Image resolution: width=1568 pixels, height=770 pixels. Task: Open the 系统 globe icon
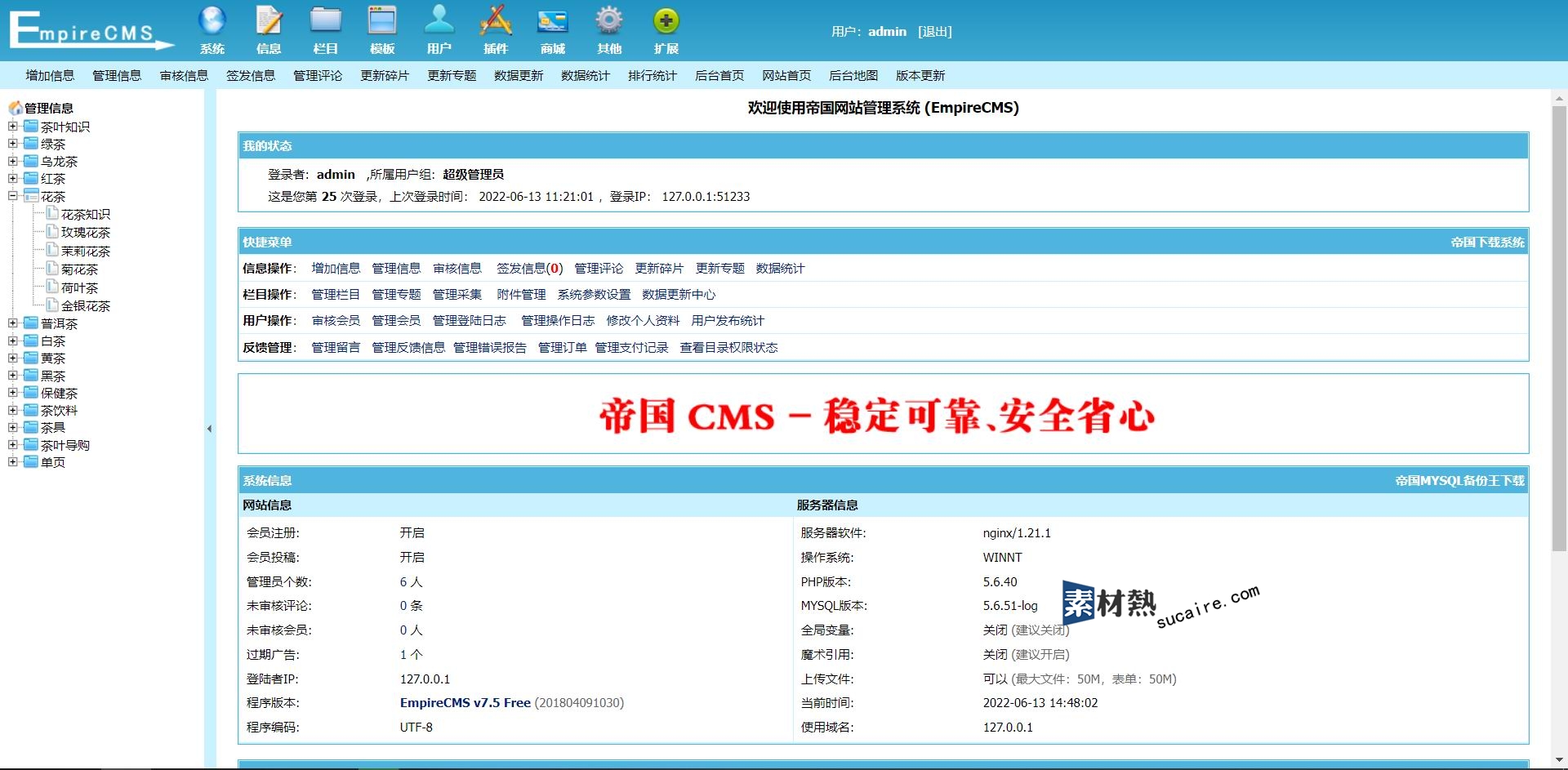[212, 21]
